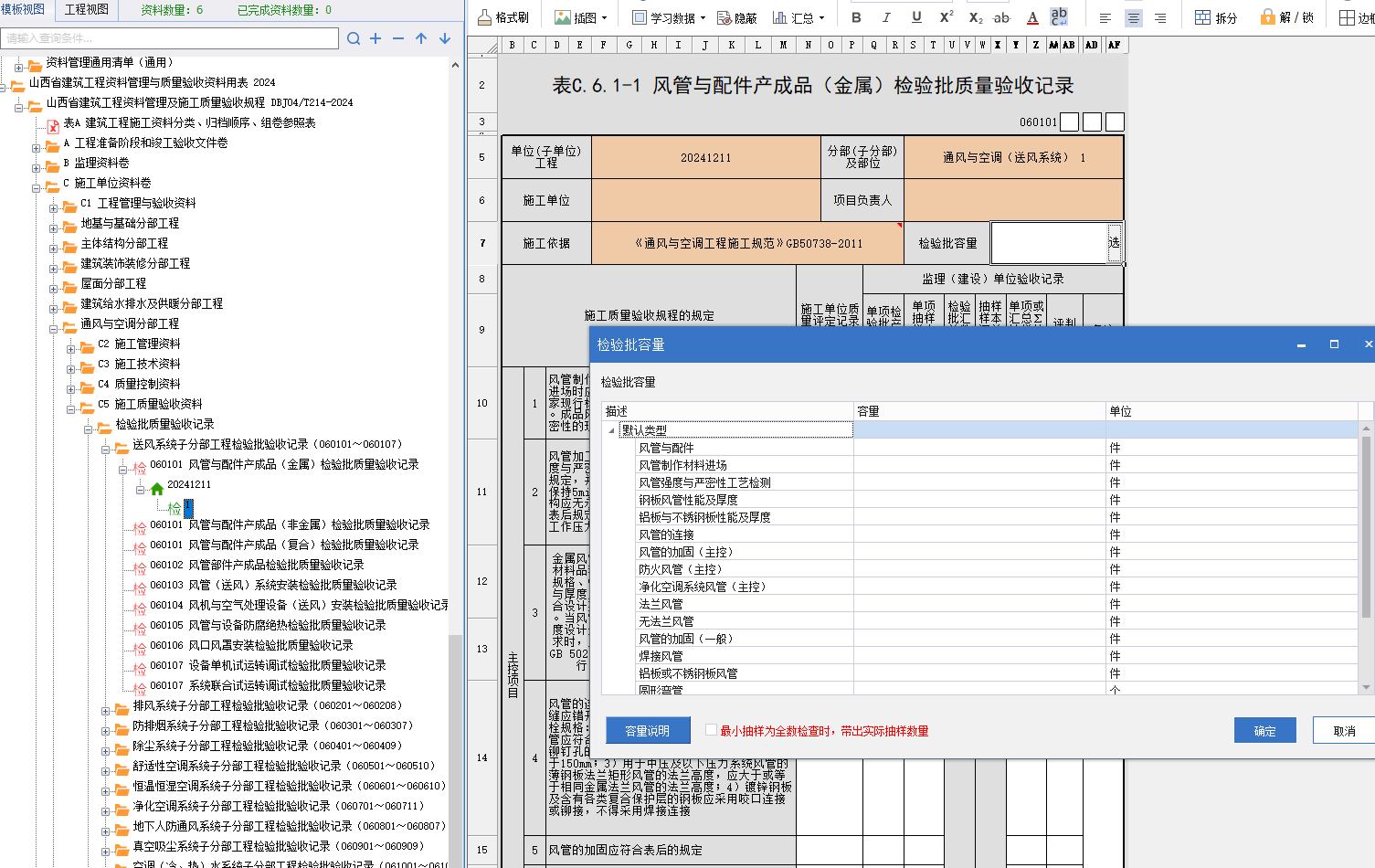The height and width of the screenshot is (868, 1375).
Task: Click the 边框 border tool
Action: coord(1357,17)
